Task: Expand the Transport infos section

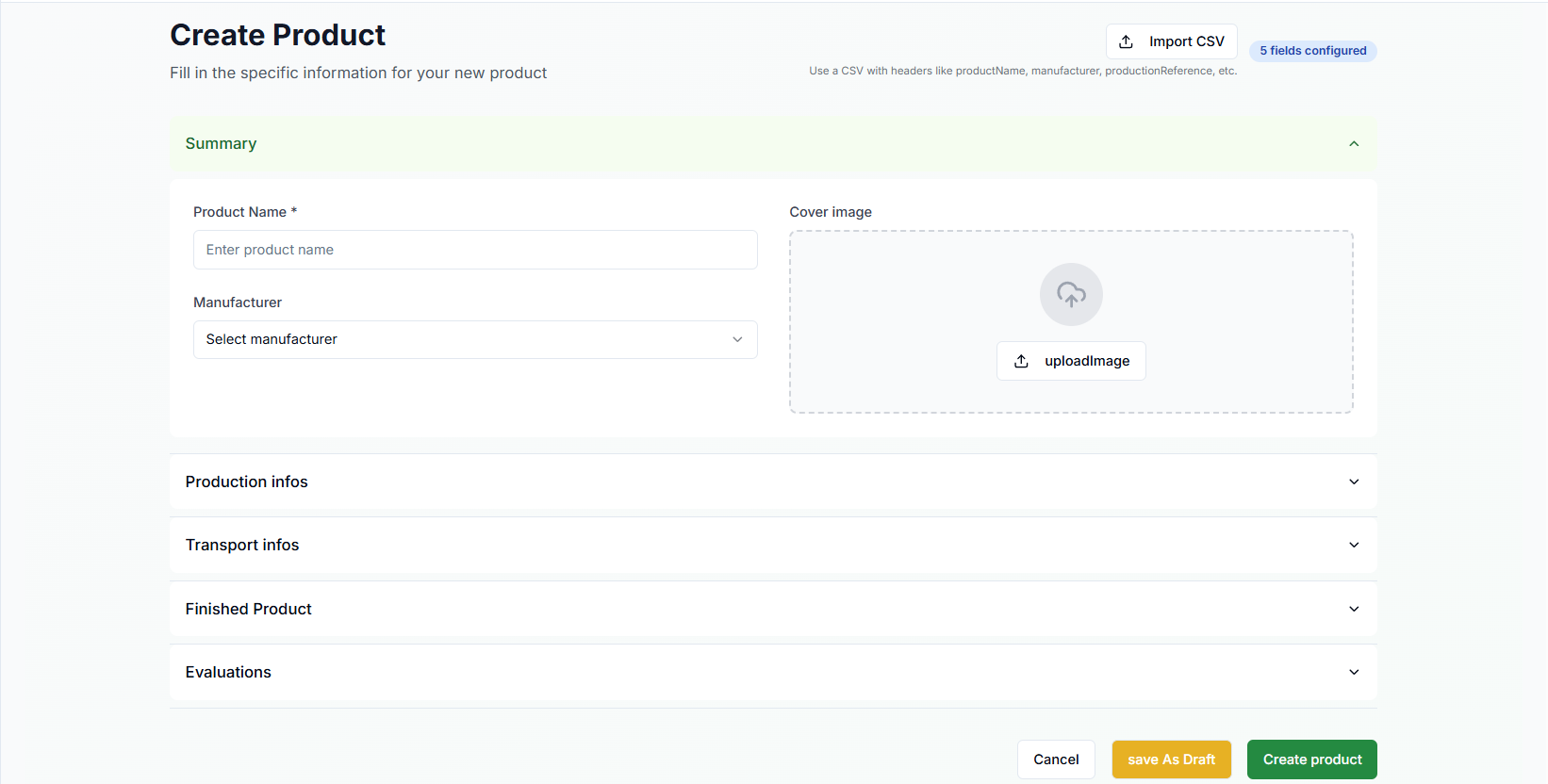Action: 773,545
